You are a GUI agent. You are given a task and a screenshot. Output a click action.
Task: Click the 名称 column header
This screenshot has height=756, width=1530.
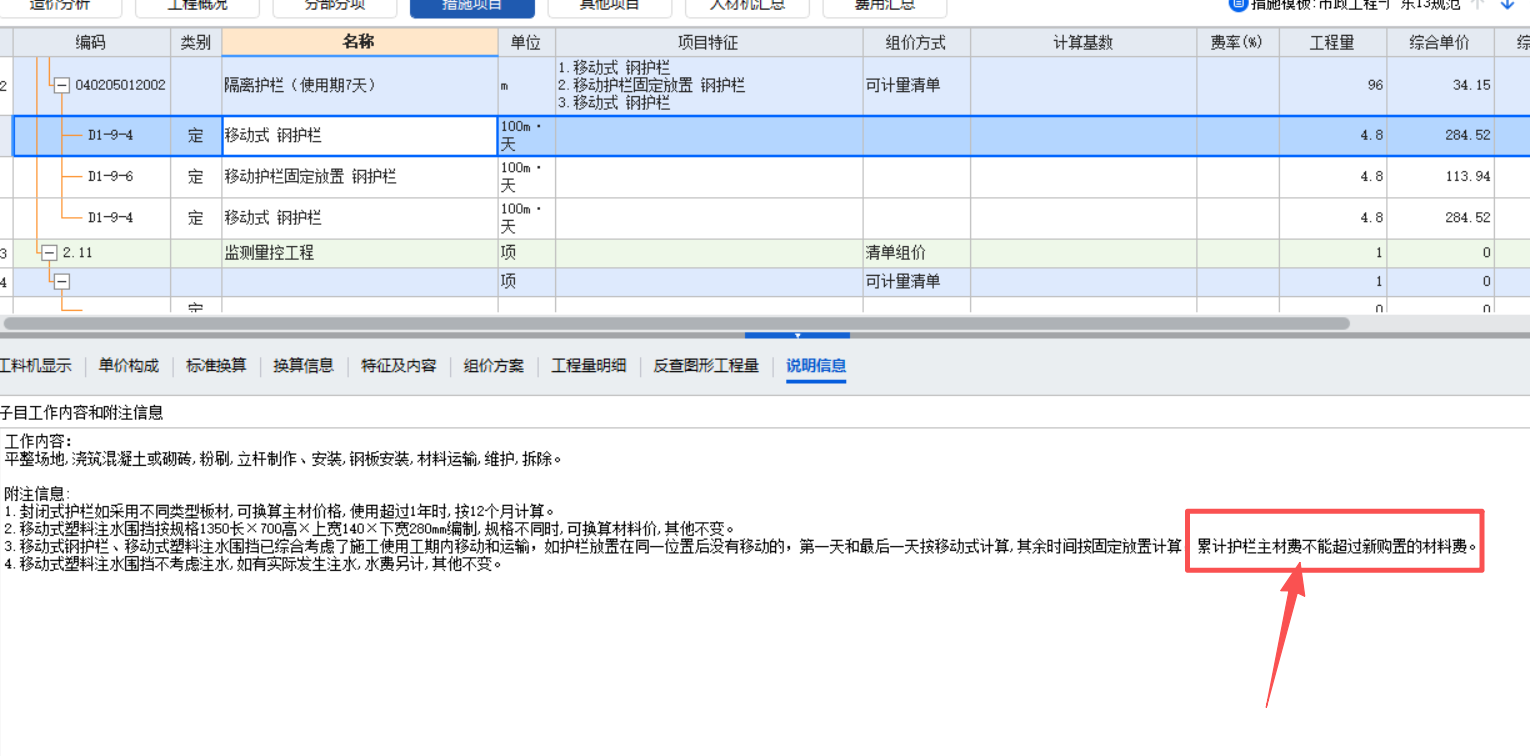pyautogui.click(x=360, y=42)
